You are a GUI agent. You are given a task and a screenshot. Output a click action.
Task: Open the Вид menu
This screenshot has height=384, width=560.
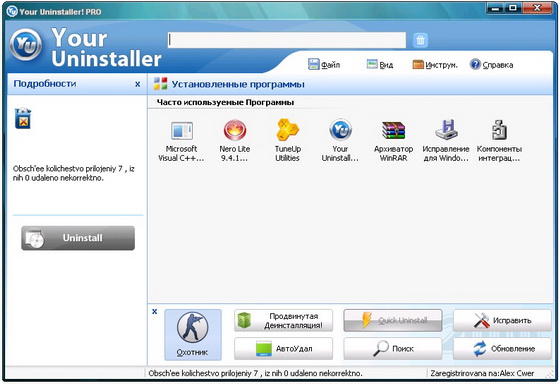point(380,65)
